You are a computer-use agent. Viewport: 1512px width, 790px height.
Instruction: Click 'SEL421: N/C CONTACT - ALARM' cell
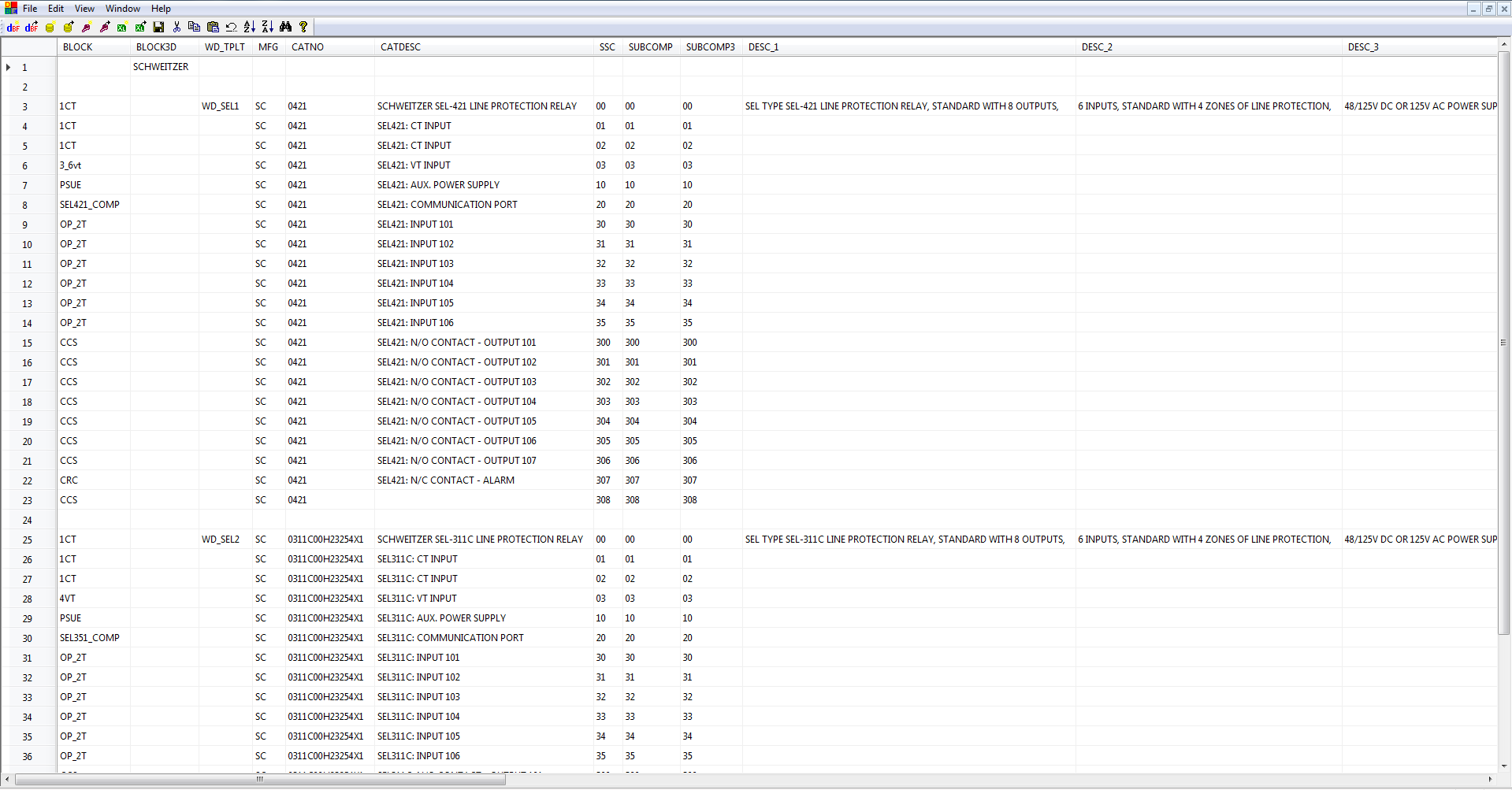[x=484, y=480]
